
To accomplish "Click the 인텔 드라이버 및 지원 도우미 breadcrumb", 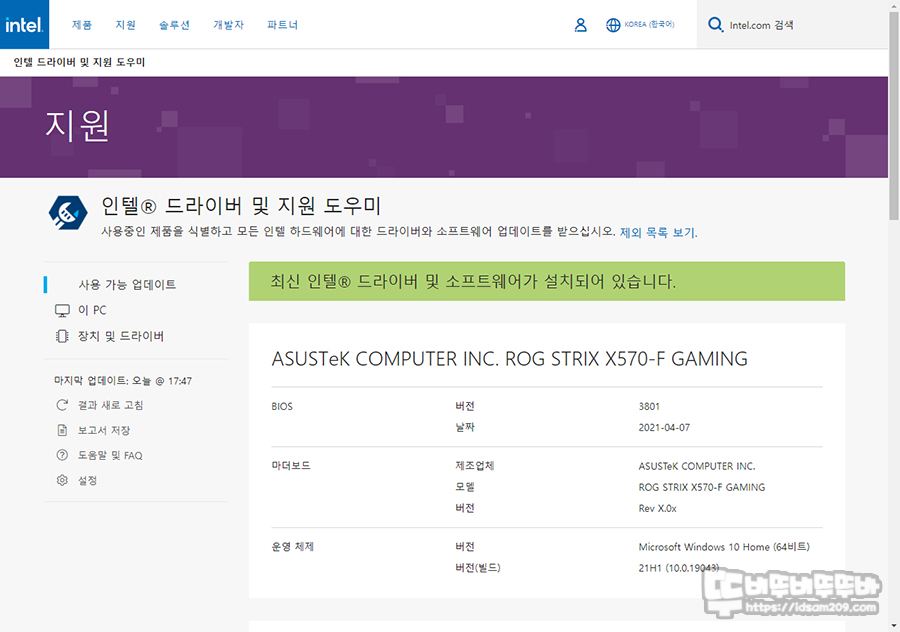I will pyautogui.click(x=79, y=62).
